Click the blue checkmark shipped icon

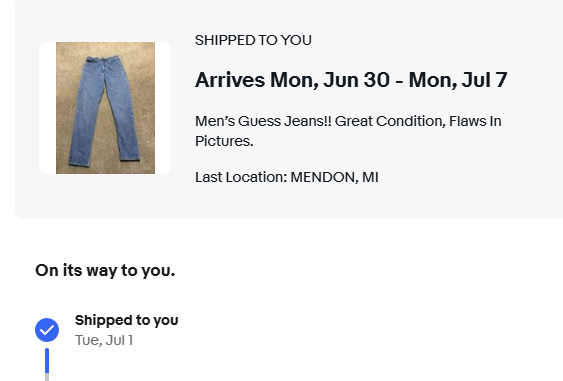point(47,330)
